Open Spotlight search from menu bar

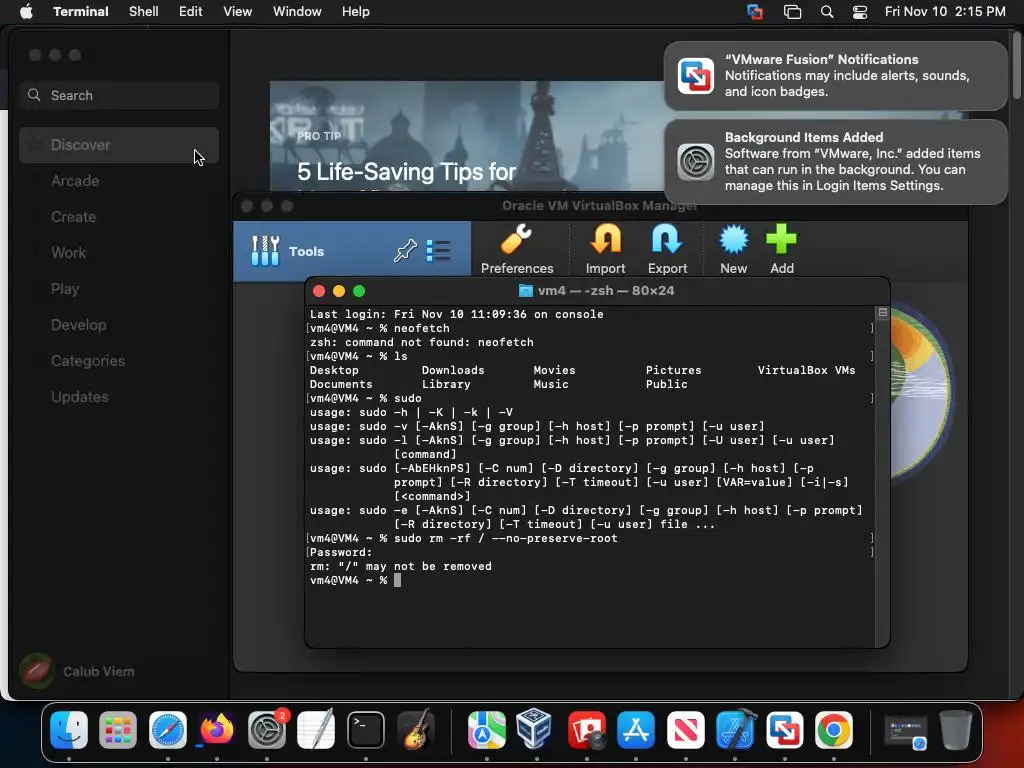coord(827,11)
